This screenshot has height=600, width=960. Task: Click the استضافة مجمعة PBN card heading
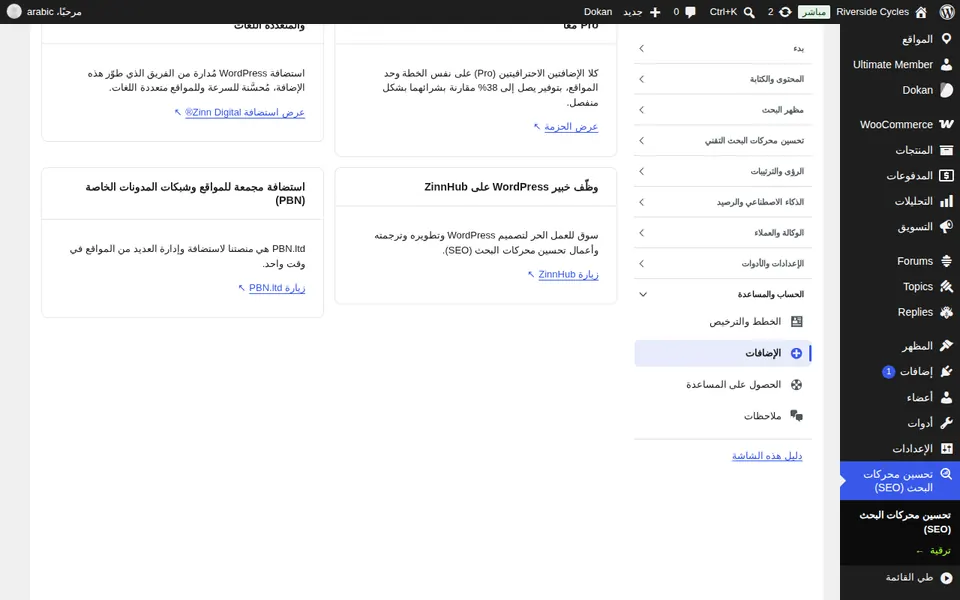(x=195, y=193)
